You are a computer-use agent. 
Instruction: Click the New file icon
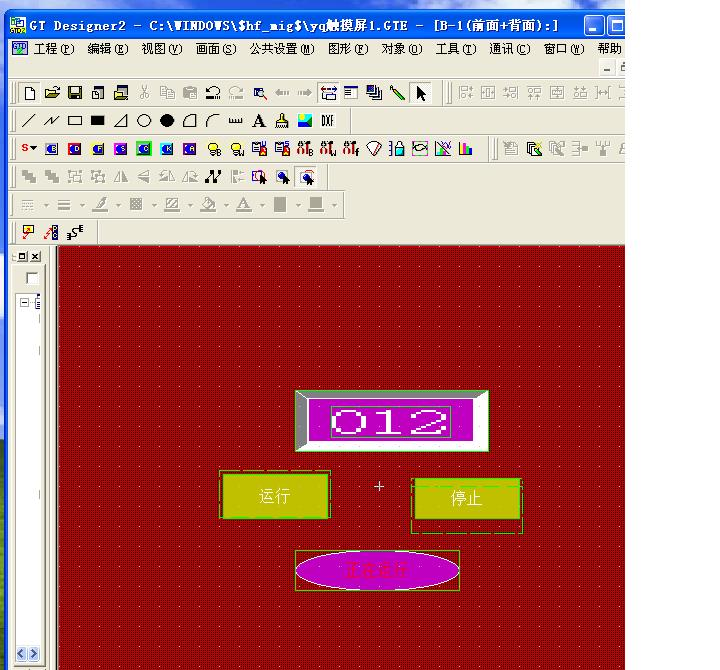click(29, 93)
